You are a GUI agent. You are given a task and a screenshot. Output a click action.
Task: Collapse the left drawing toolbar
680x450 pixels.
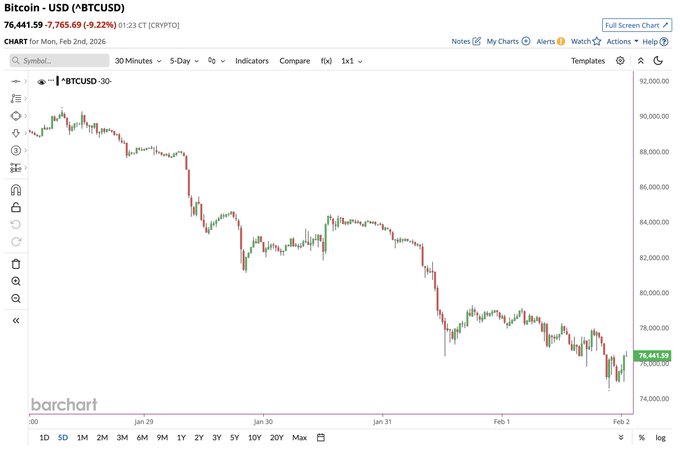point(15,320)
